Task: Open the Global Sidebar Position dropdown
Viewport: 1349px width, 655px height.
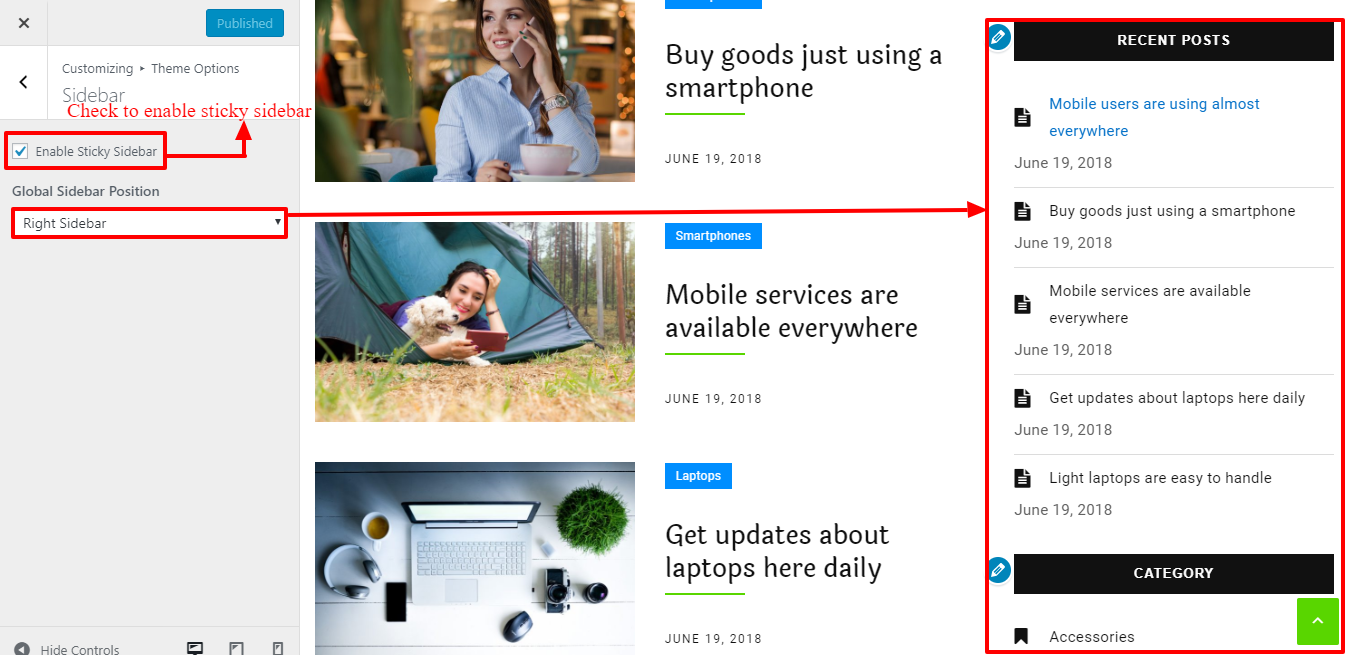Action: (x=149, y=223)
